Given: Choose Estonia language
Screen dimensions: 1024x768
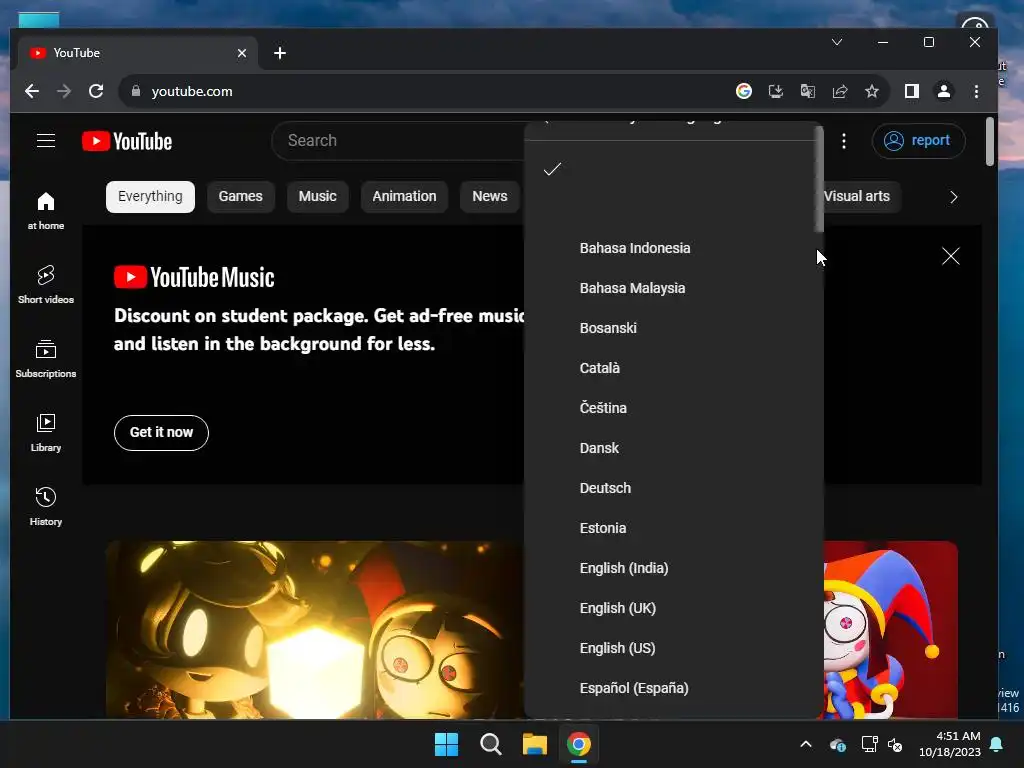Looking at the screenshot, I should 670,528.
